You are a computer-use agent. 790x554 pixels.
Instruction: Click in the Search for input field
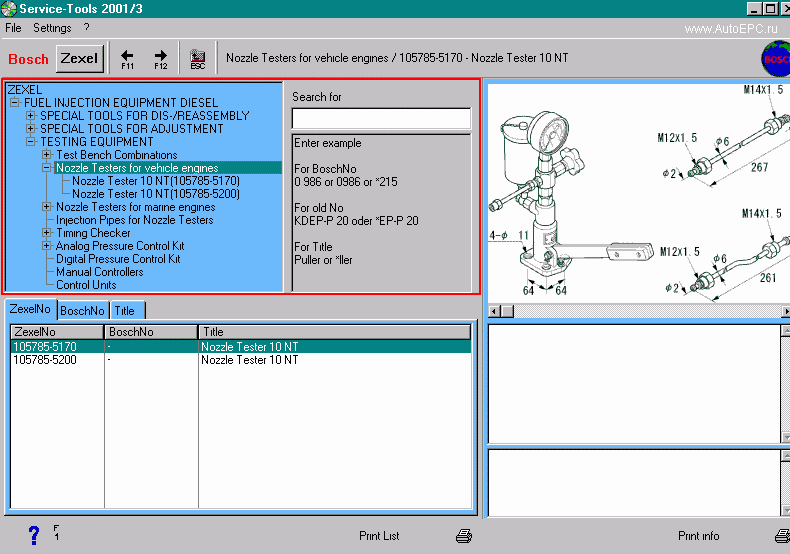[x=381, y=119]
